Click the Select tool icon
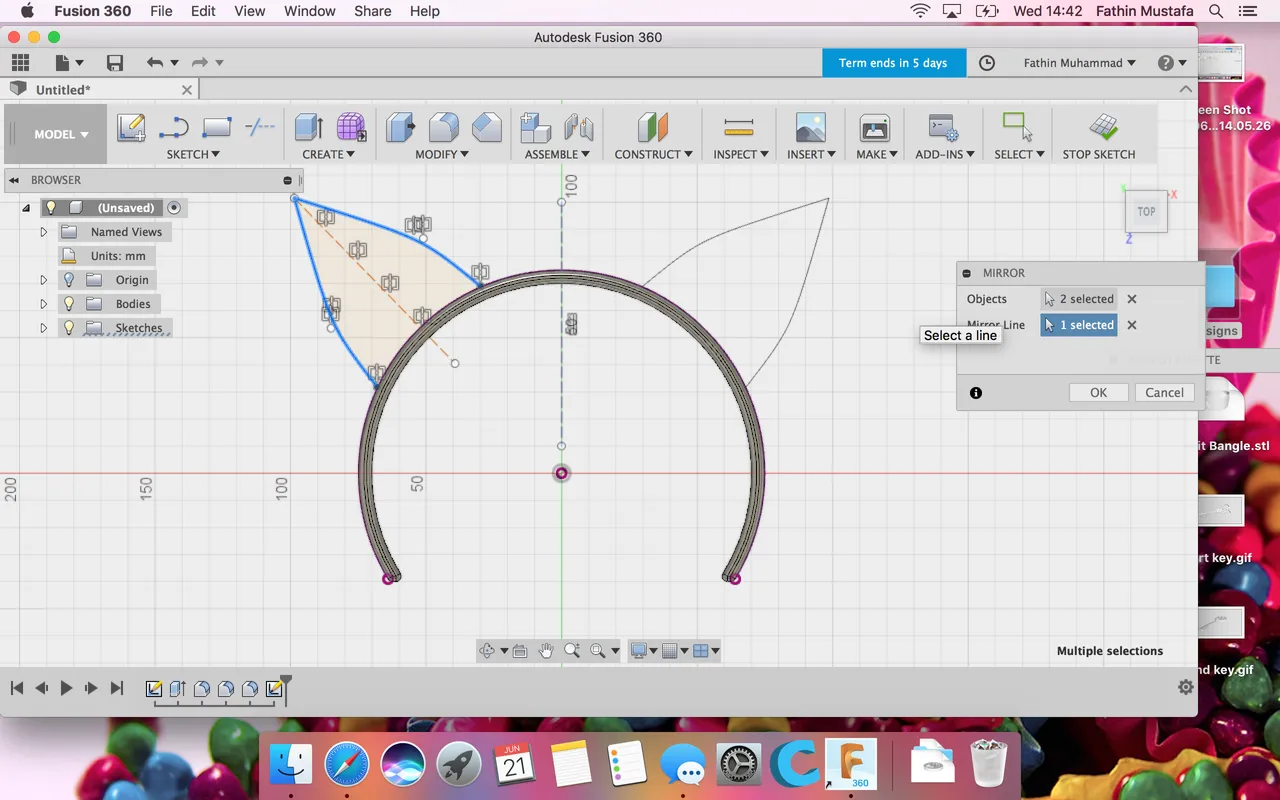1280x800 pixels. click(1018, 127)
